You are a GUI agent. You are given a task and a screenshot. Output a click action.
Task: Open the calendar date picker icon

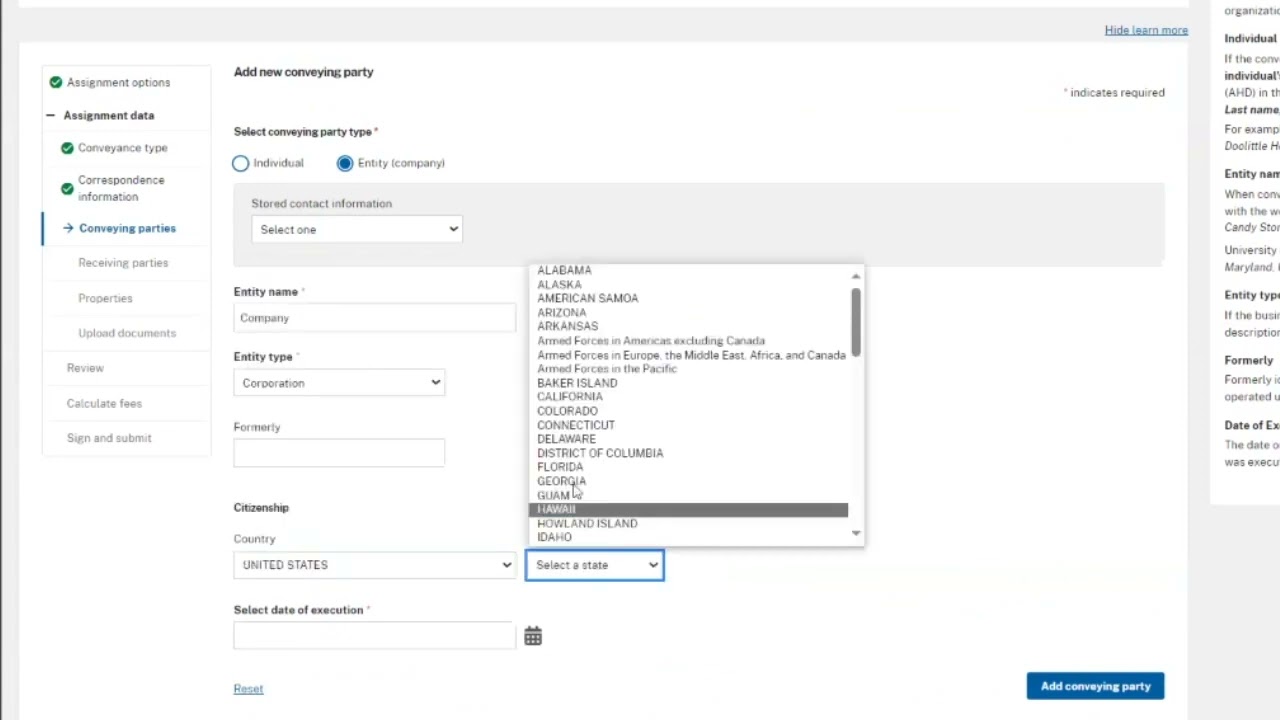pos(533,636)
